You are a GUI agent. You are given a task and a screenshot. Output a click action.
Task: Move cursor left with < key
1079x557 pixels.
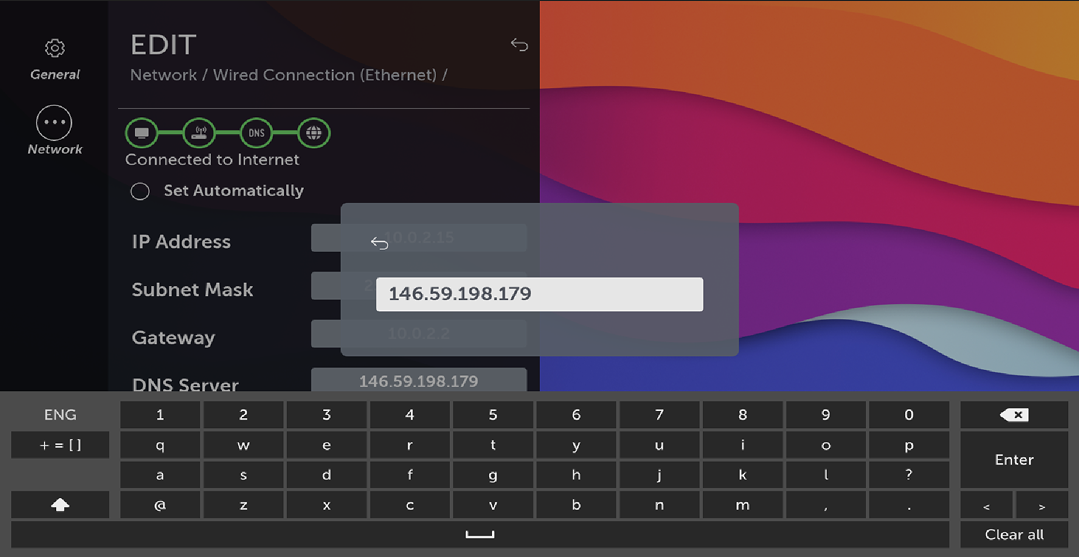click(986, 506)
